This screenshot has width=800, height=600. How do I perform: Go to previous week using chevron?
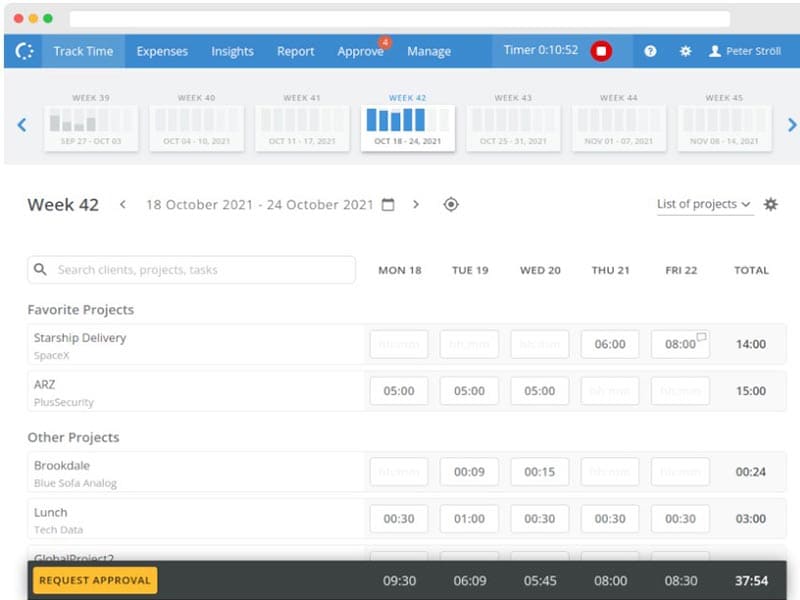[123, 205]
